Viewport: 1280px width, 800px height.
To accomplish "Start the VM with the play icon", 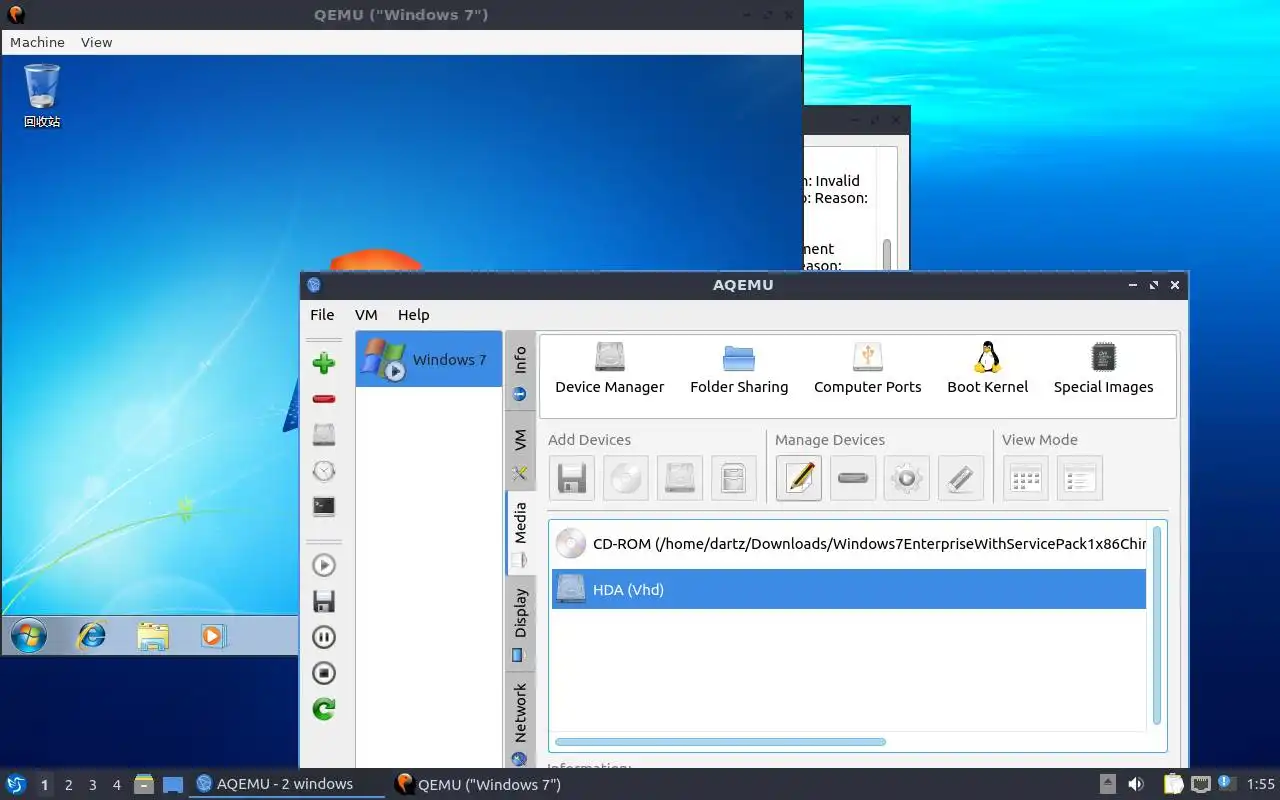I will click(323, 565).
